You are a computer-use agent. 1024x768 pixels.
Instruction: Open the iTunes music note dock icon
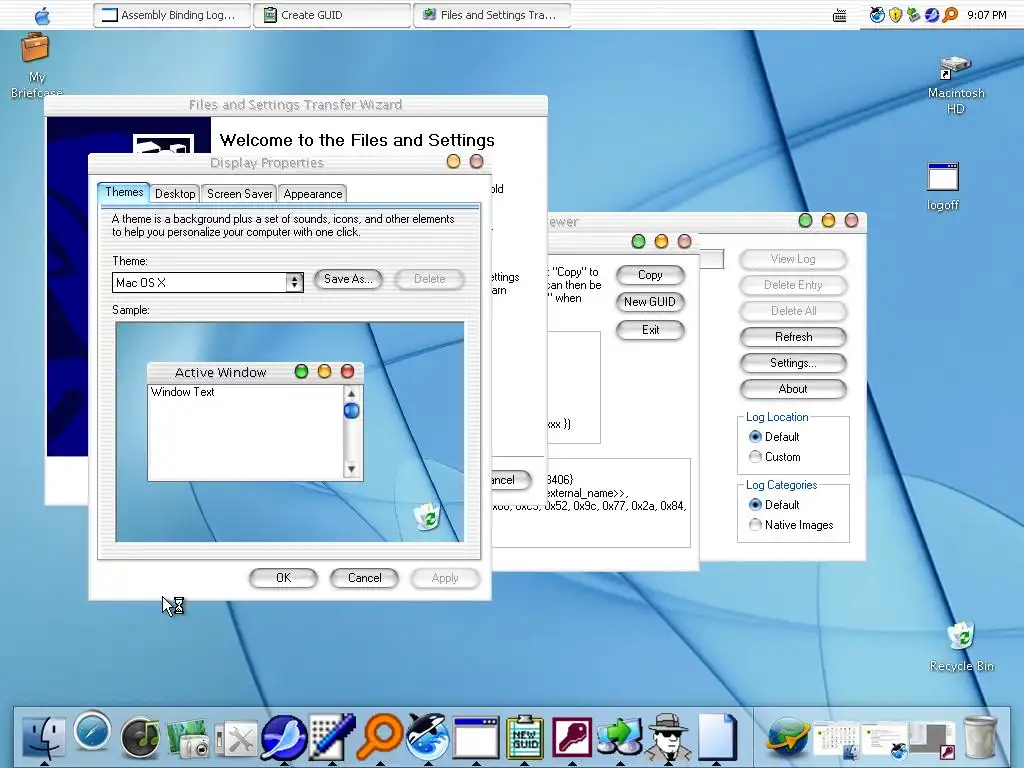tap(140, 737)
